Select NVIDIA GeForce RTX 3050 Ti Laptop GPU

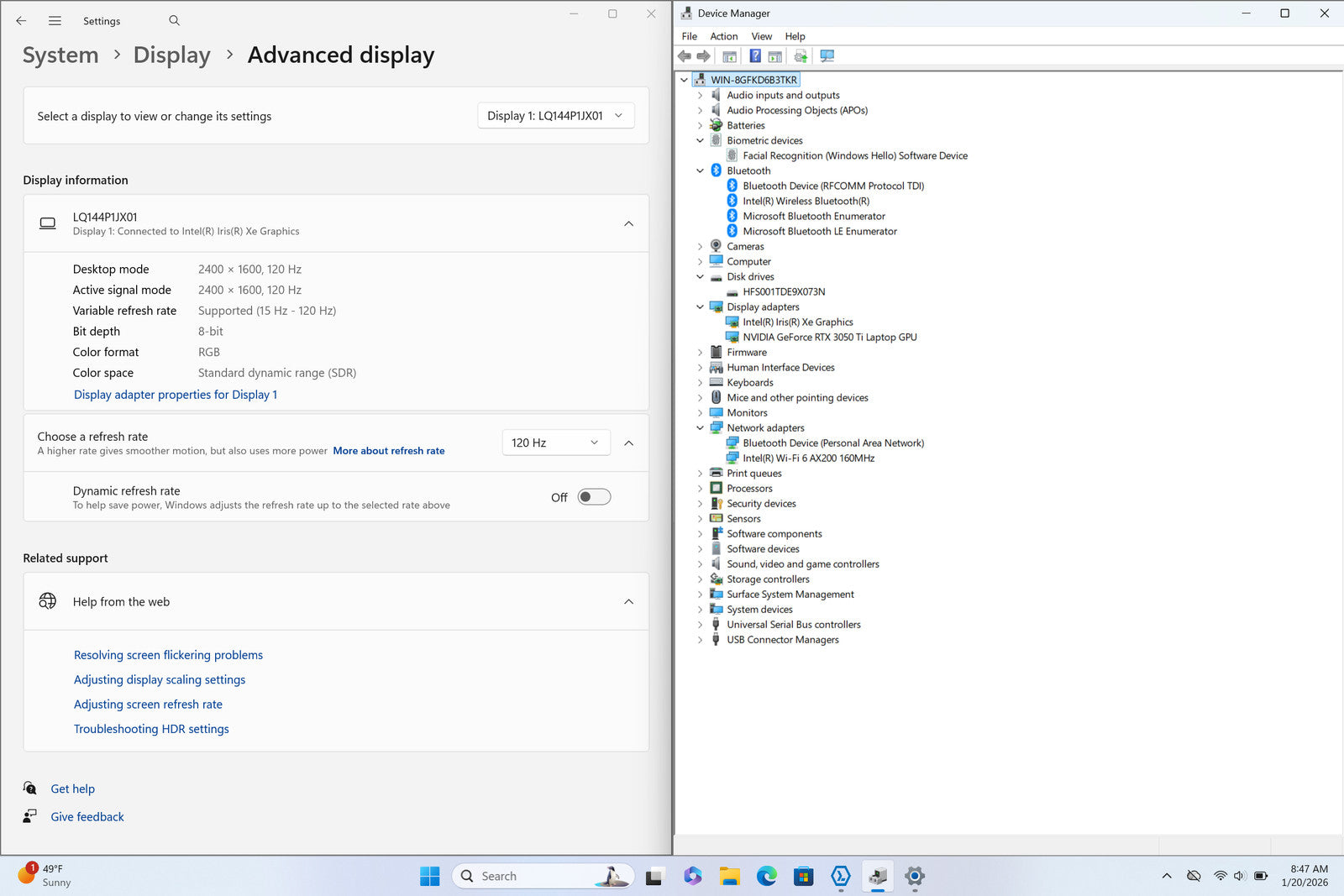[x=829, y=338]
